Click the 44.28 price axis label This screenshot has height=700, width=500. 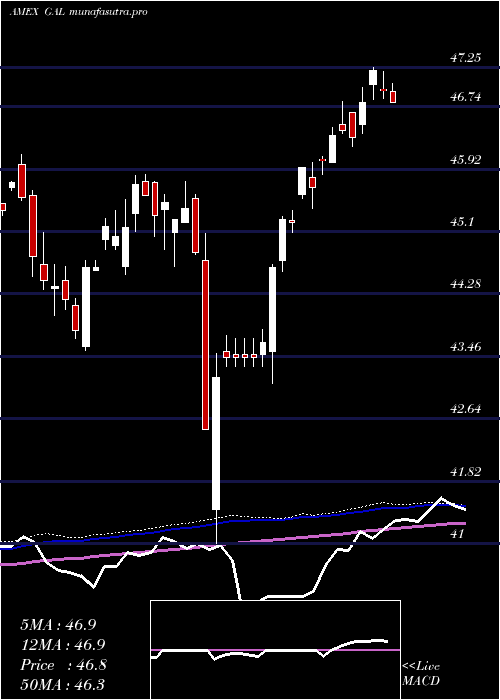(x=465, y=283)
